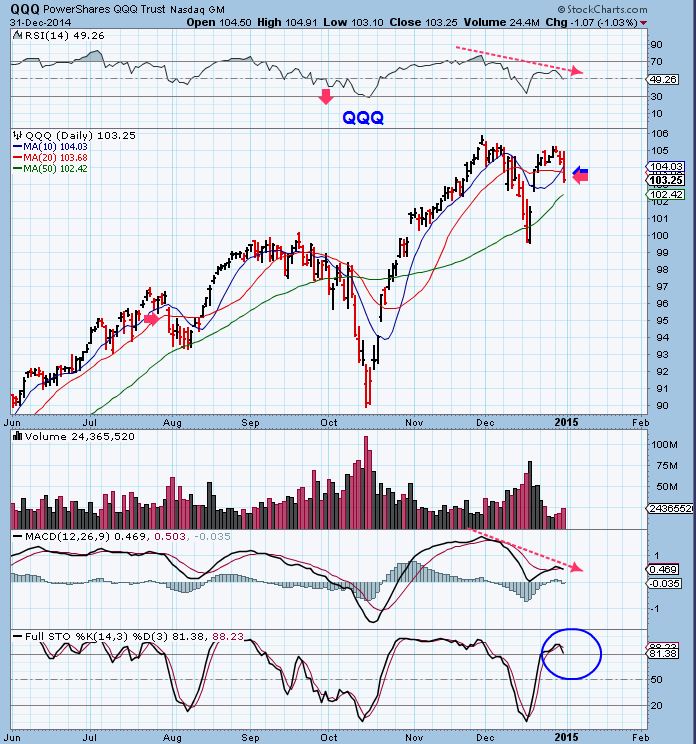This screenshot has width=696, height=744.
Task: Click Feb on the bottom stochastic time axis
Action: (640, 737)
